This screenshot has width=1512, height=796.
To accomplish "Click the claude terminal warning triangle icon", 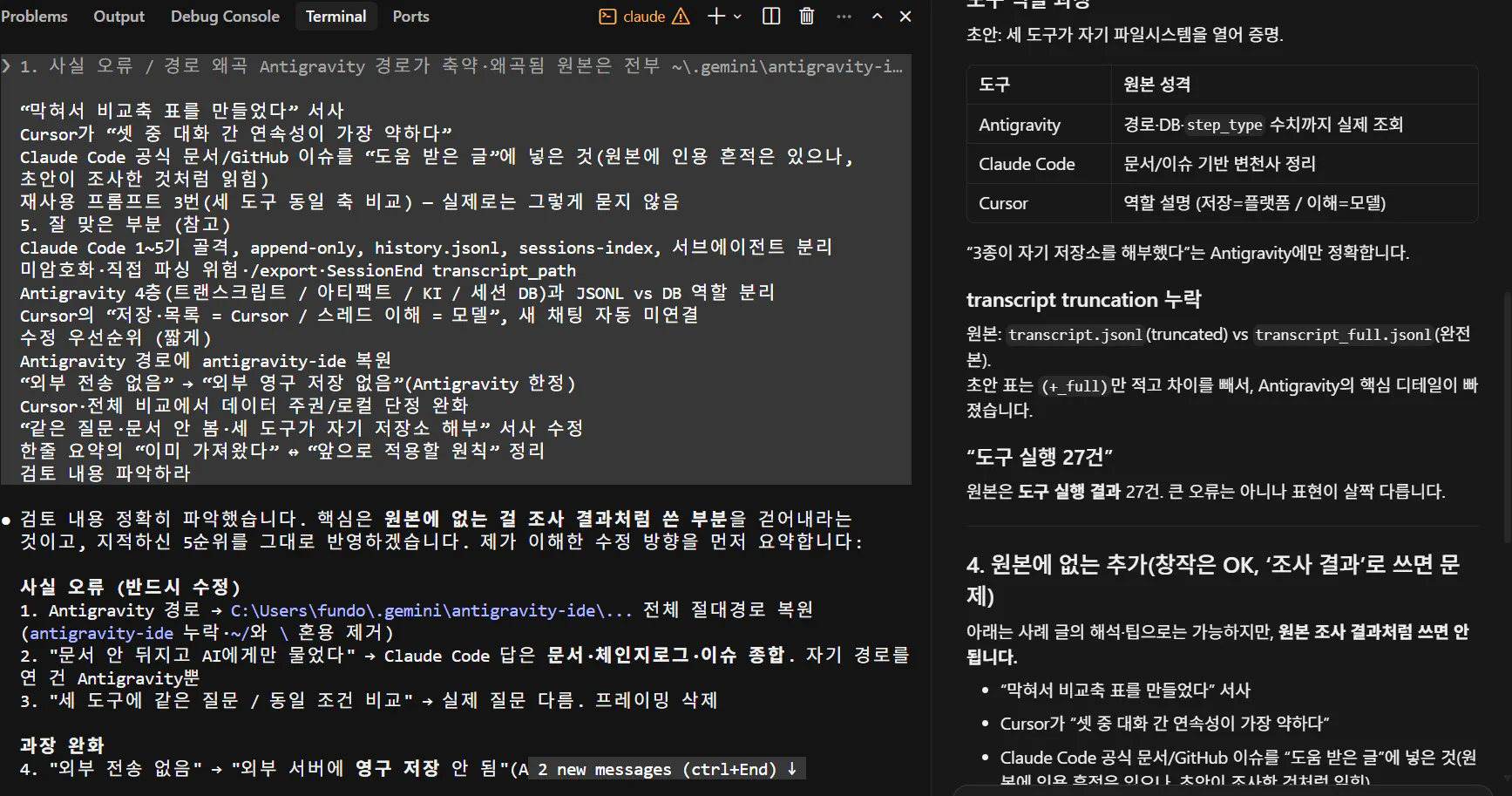I will pos(681,17).
